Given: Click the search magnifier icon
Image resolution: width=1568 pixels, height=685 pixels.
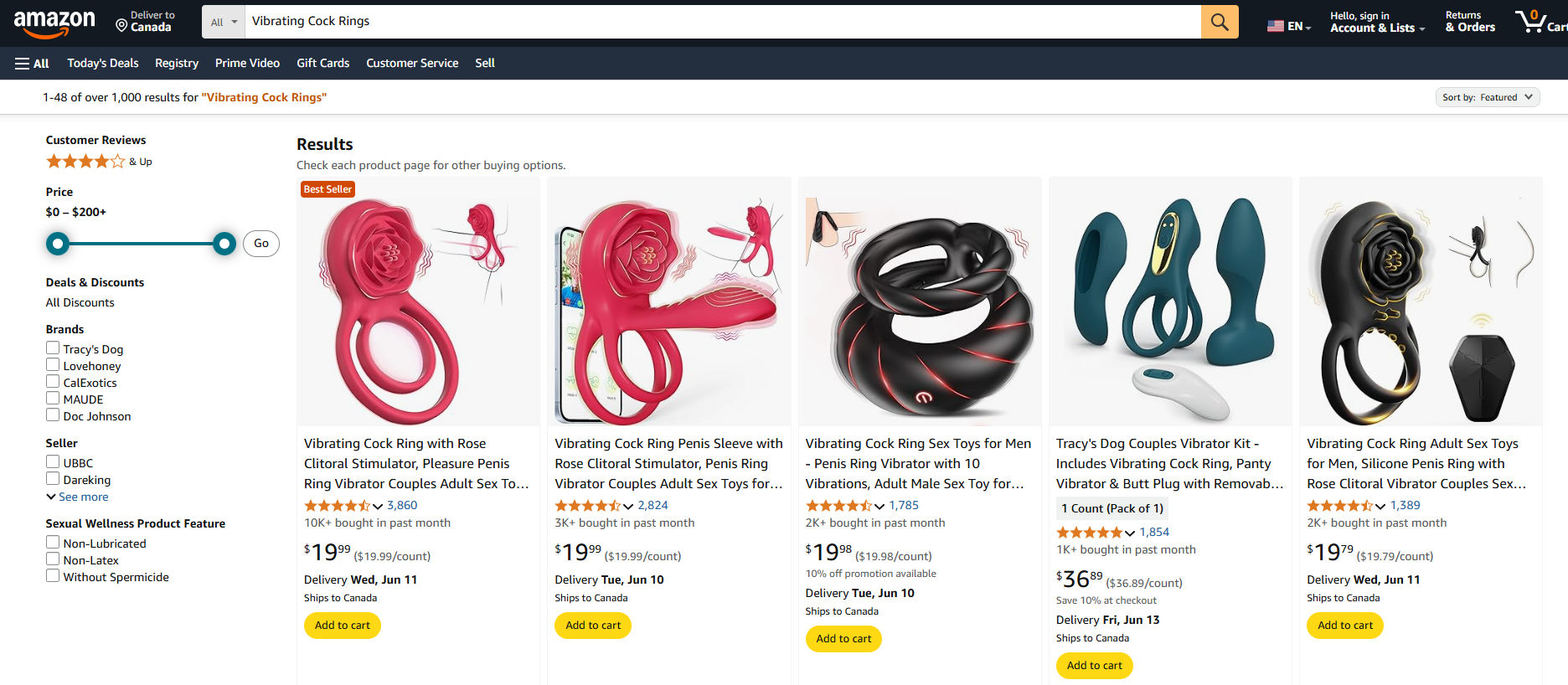Looking at the screenshot, I should point(1219,22).
